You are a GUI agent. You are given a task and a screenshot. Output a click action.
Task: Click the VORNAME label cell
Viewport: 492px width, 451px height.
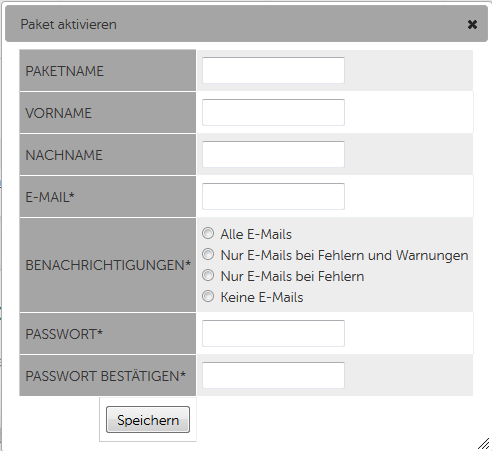coord(108,113)
